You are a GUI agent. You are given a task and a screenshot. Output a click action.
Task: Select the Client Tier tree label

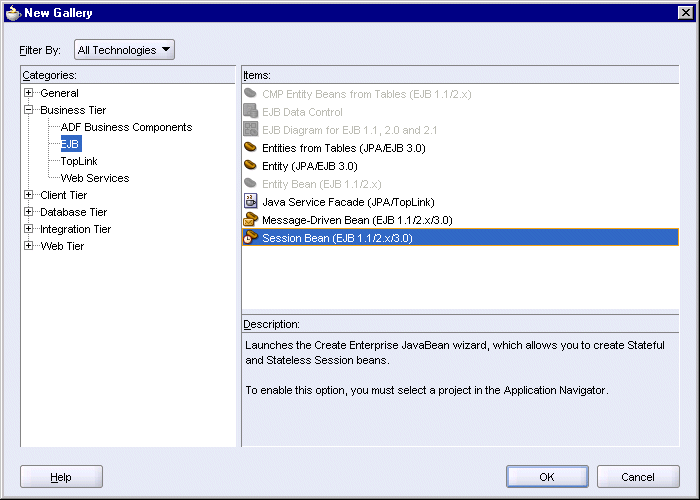click(63, 195)
